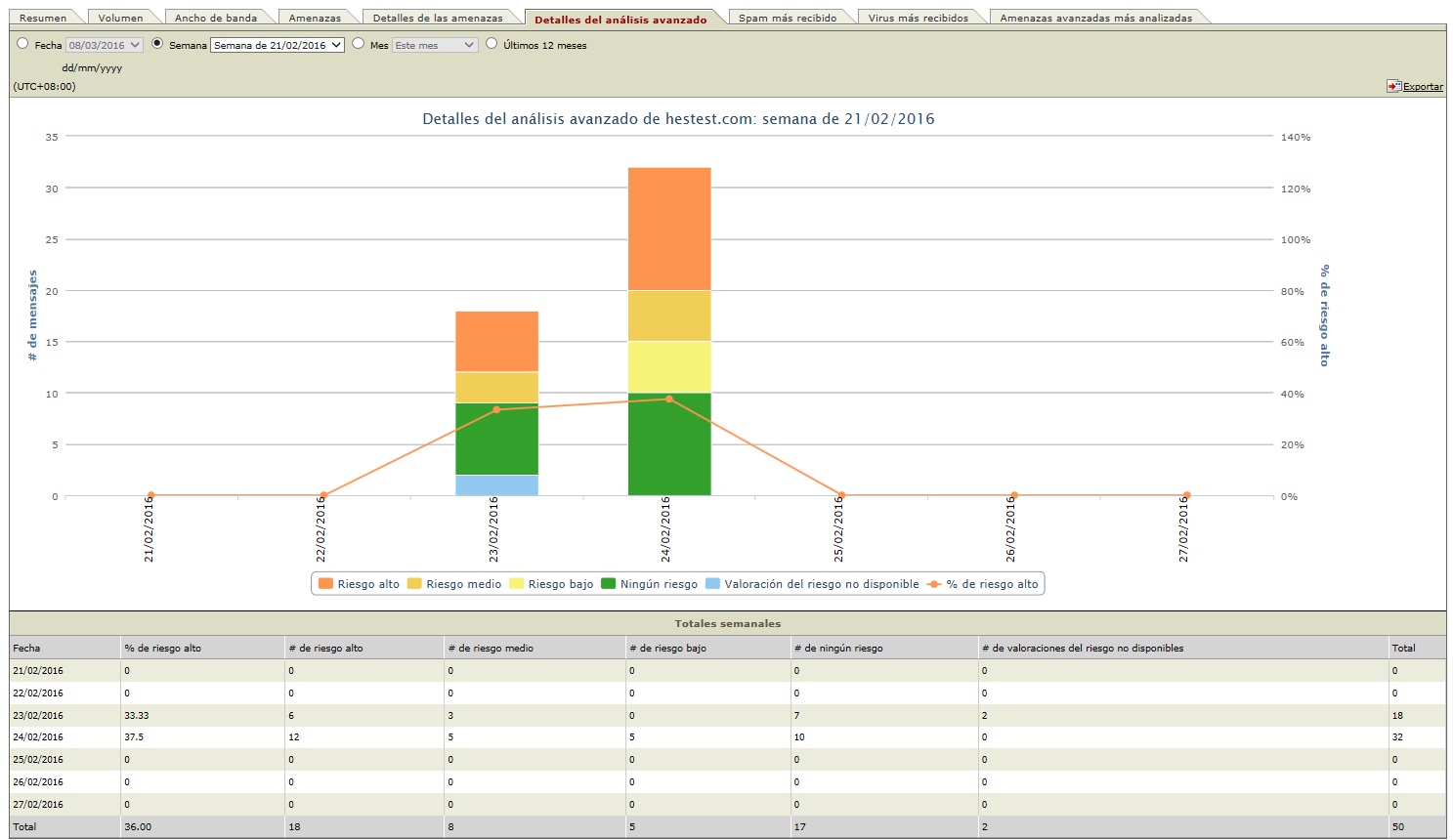Click the Exportar icon
This screenshot has width=1453, height=840.
point(1393,86)
